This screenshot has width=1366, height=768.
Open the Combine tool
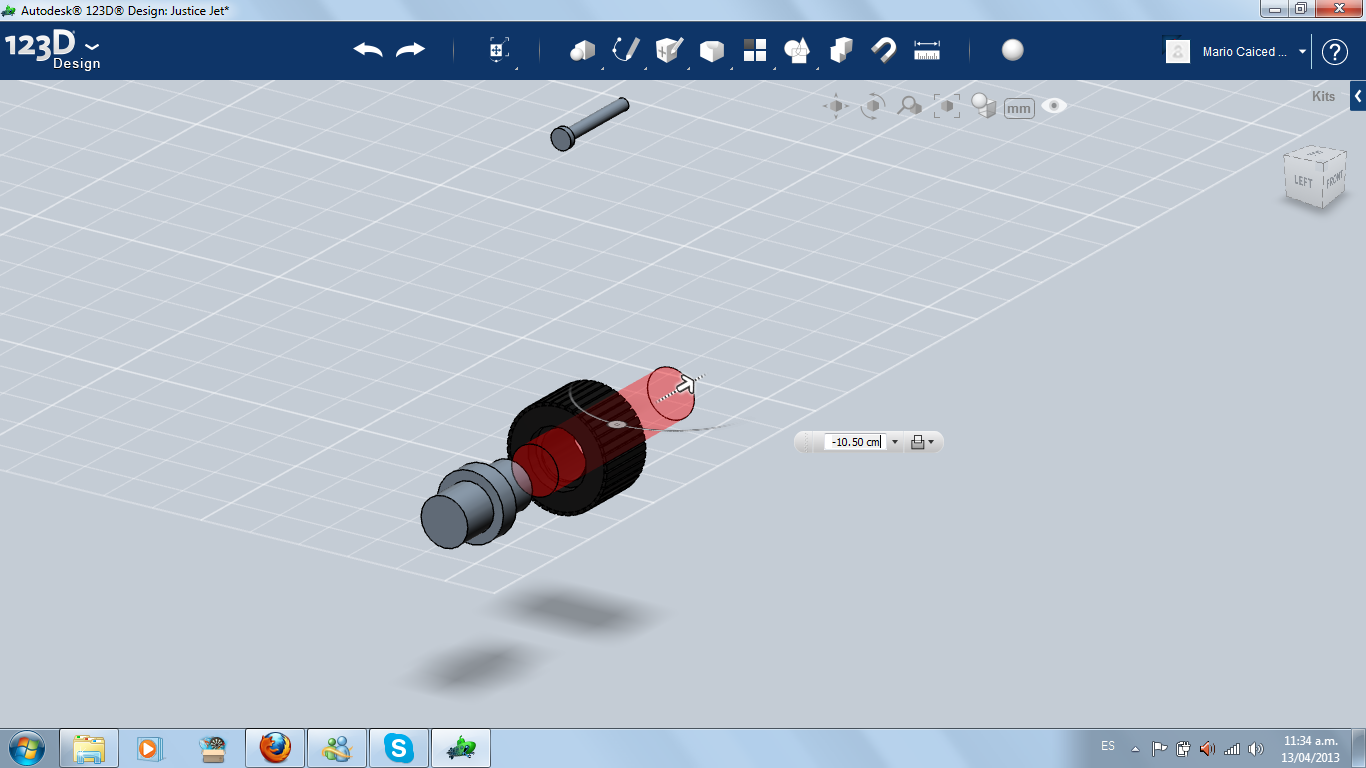841,50
